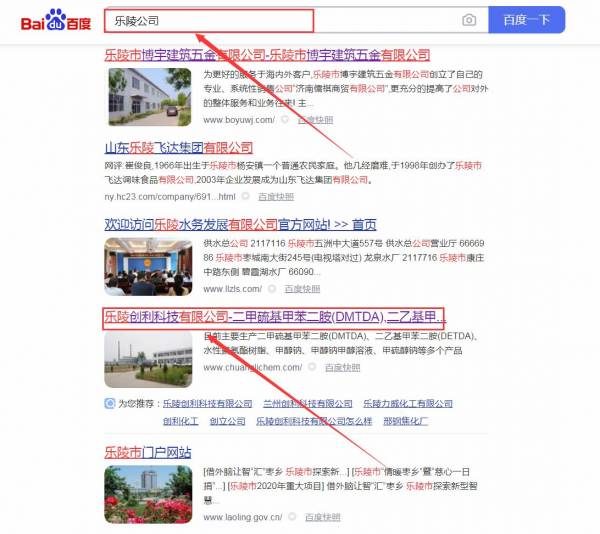Click the blue 为您推荐 recommendation icon
Viewport: 600px width, 534px height.
109,403
